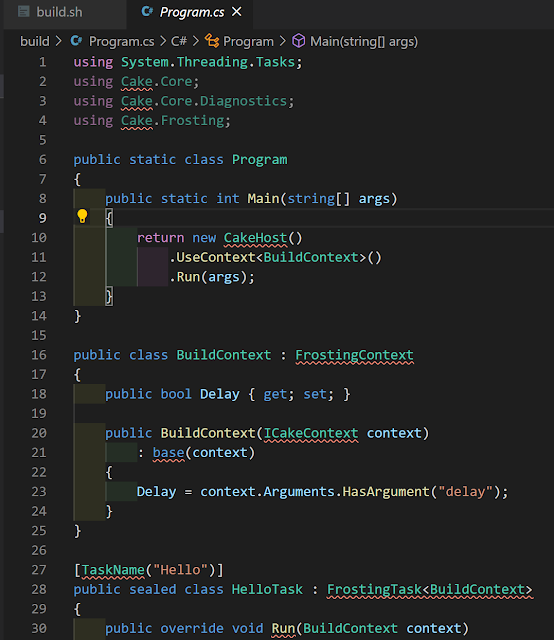Select the Program.cs editor tab

[x=192, y=12]
